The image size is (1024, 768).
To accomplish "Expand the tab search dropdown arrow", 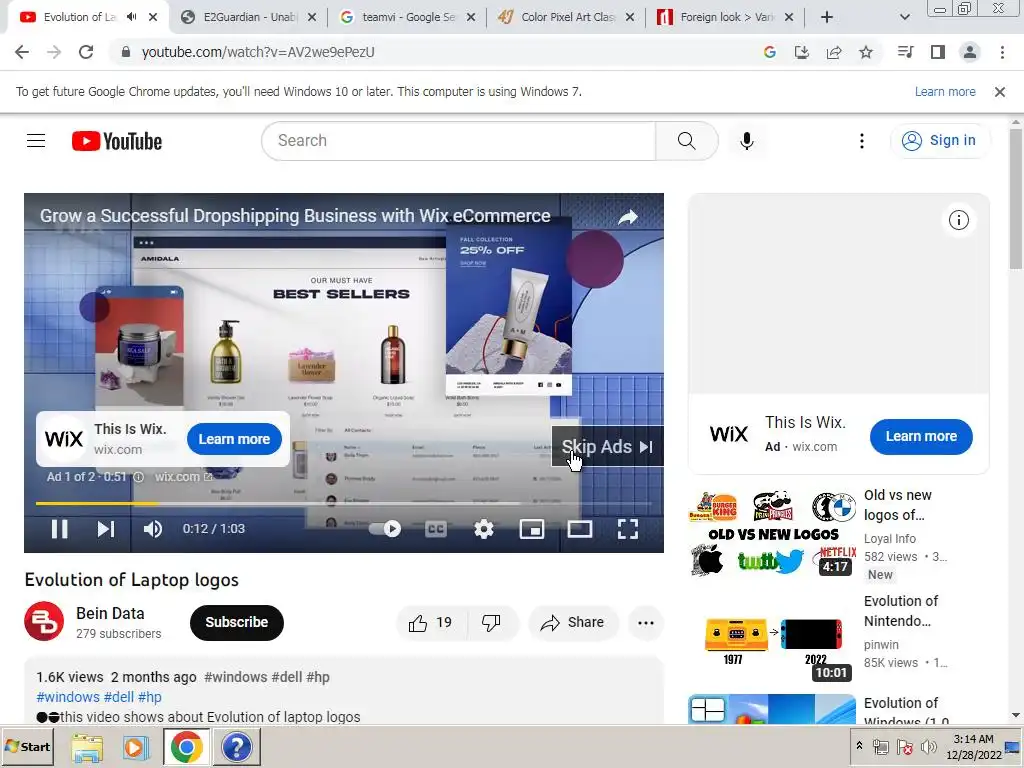I will [904, 17].
